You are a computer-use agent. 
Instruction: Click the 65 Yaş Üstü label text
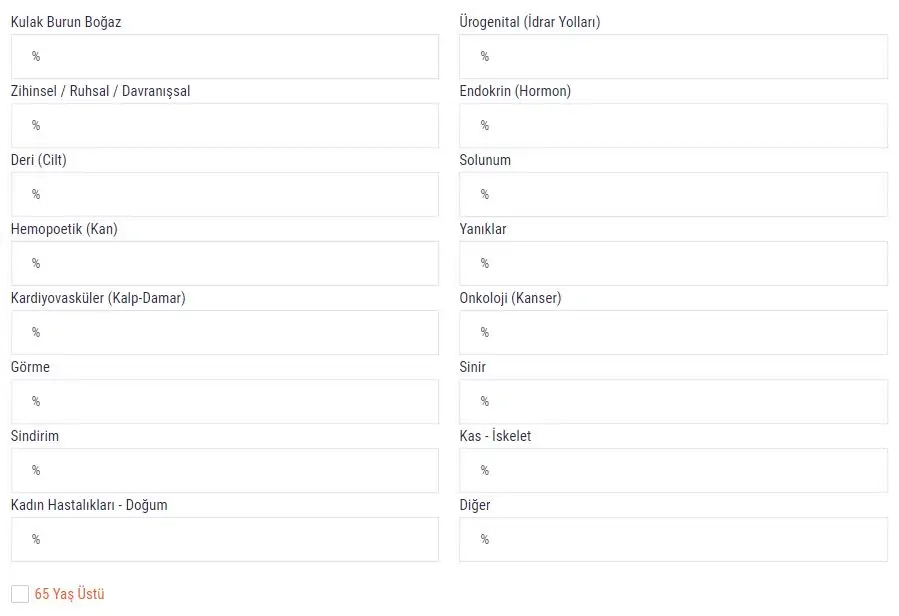tap(69, 594)
